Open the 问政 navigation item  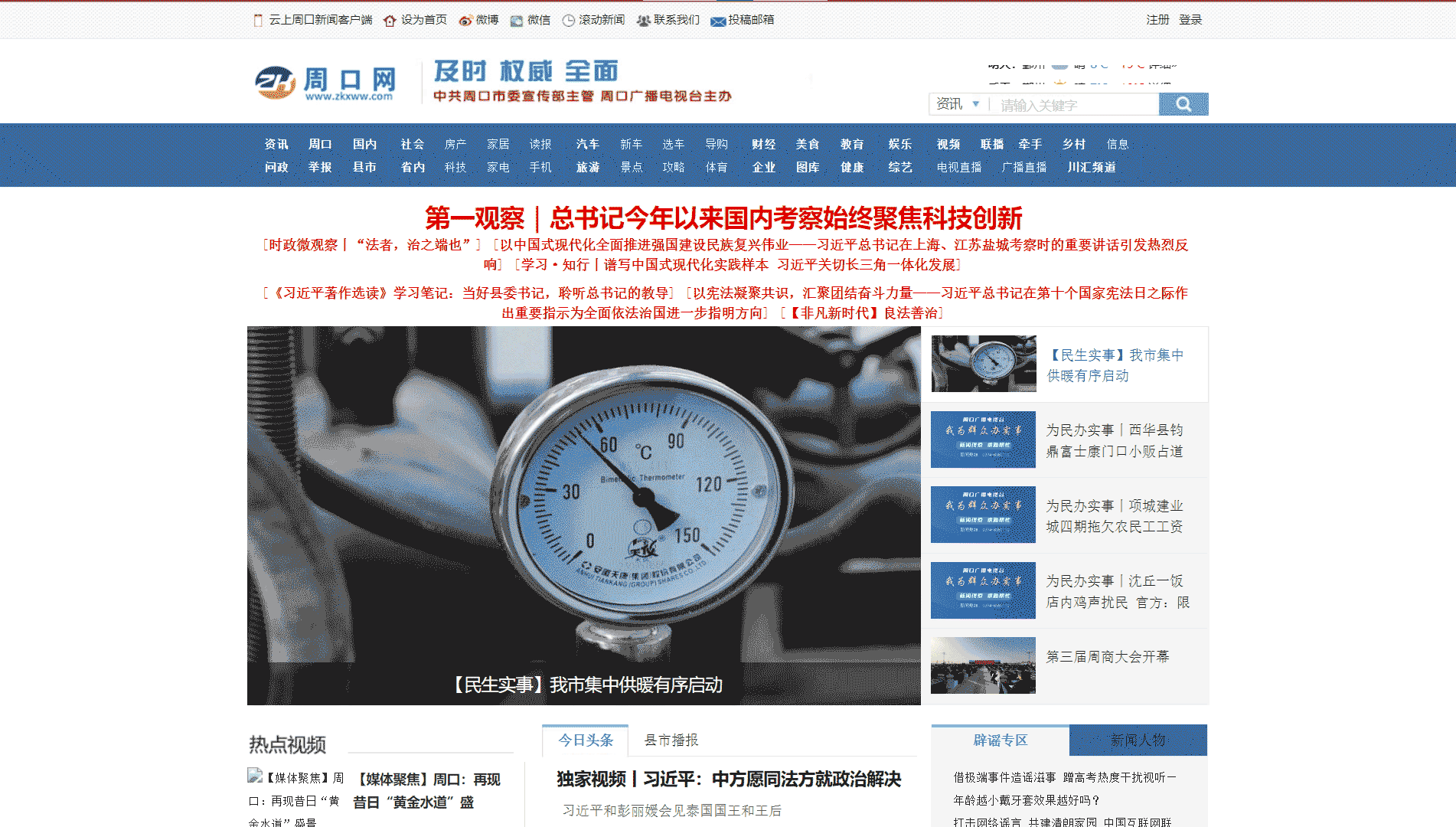point(276,167)
